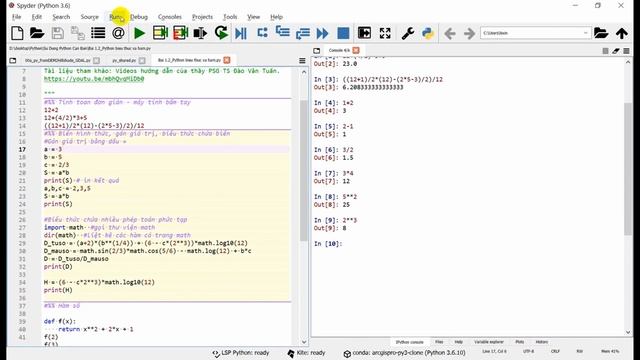Open the PYTHONPATH manager Python icon

(x=428, y=33)
